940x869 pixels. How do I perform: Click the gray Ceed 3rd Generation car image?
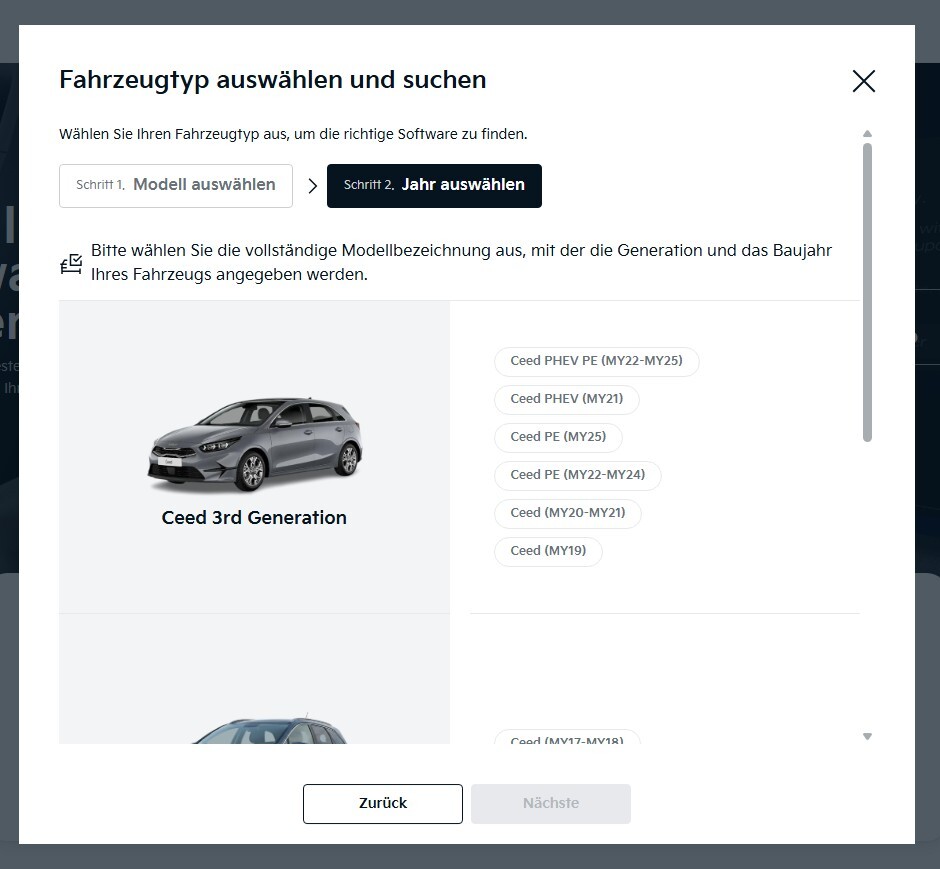(255, 445)
